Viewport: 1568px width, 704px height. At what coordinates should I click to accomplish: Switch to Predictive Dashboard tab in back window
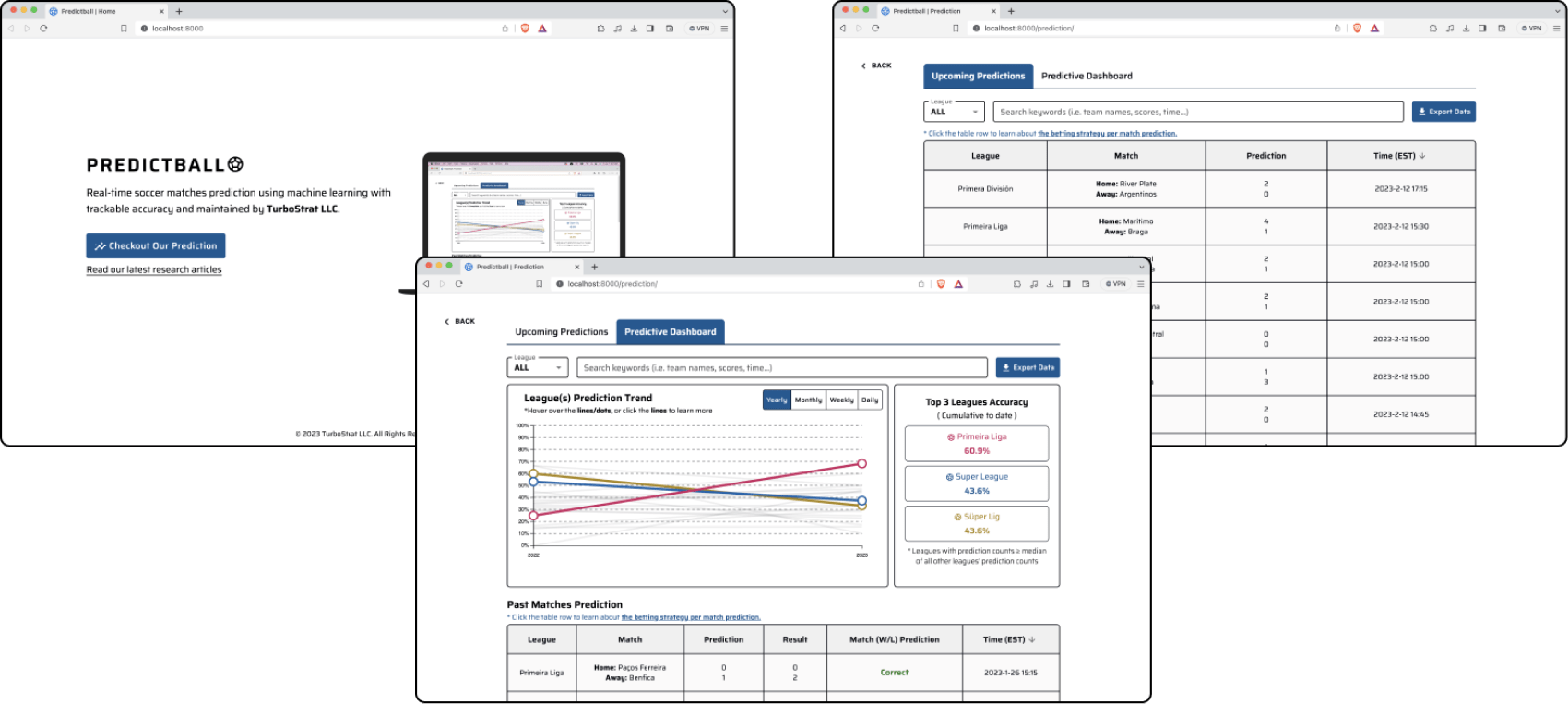[x=1087, y=77]
